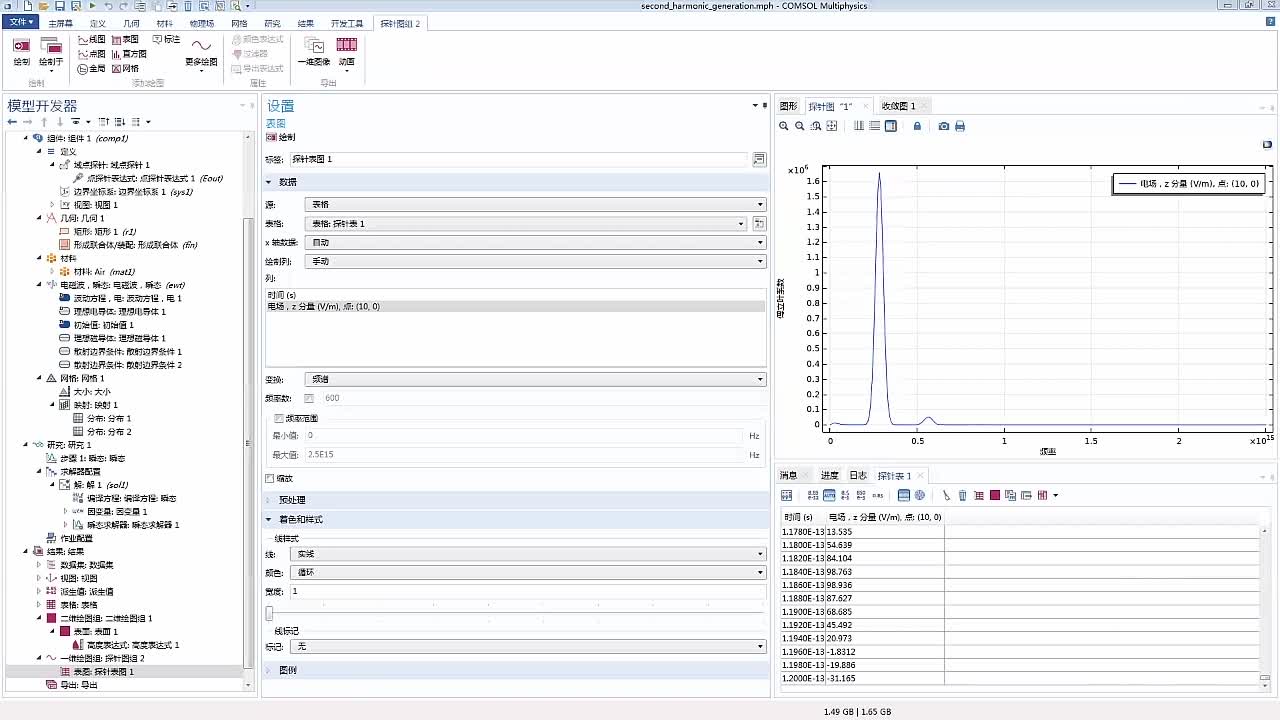Viewport: 1280px width, 720px height.
Task: Take a snapshot with the camera icon
Action: [x=944, y=126]
